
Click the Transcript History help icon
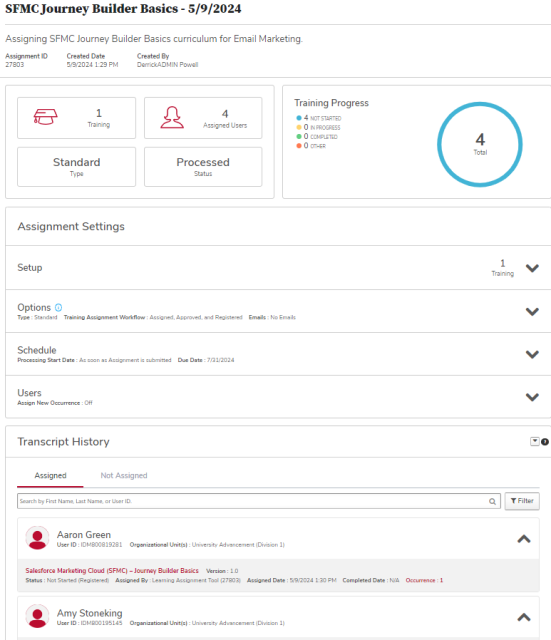click(544, 442)
